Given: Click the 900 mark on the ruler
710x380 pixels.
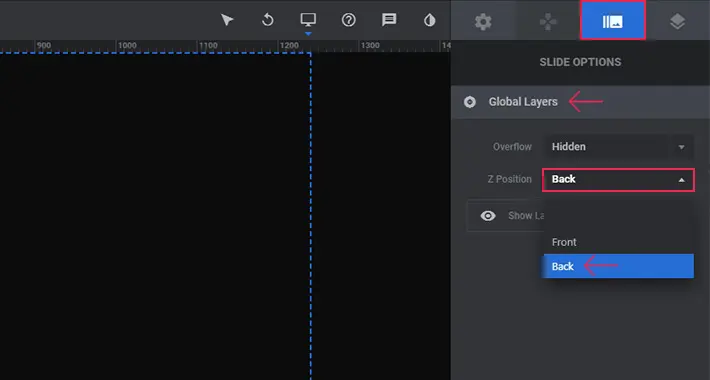Looking at the screenshot, I should pyautogui.click(x=44, y=45).
